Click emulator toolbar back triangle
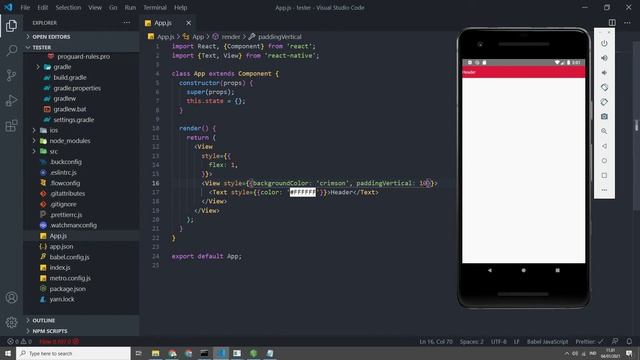The width and height of the screenshot is (640, 360). 604,146
